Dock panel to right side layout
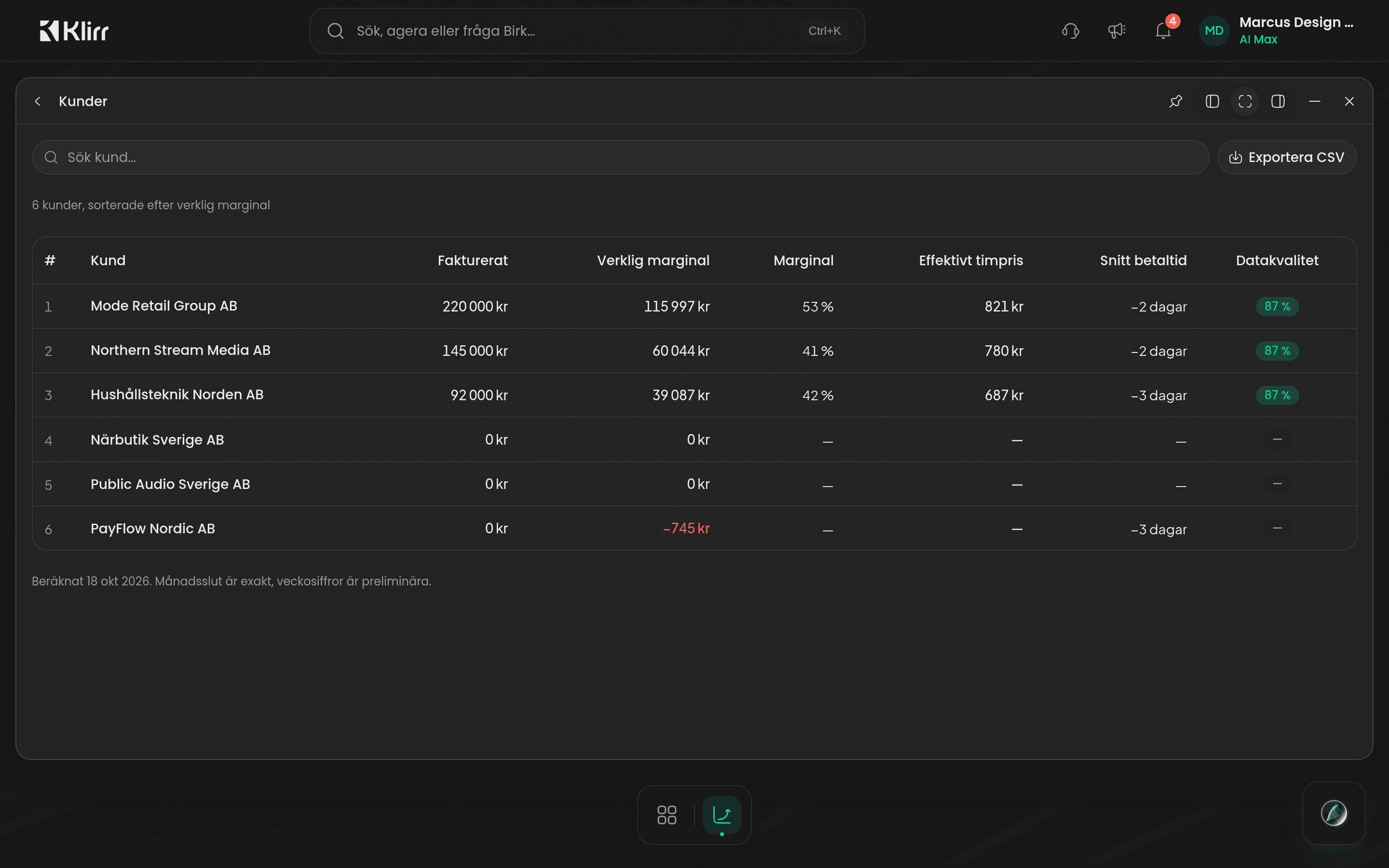 (1278, 102)
